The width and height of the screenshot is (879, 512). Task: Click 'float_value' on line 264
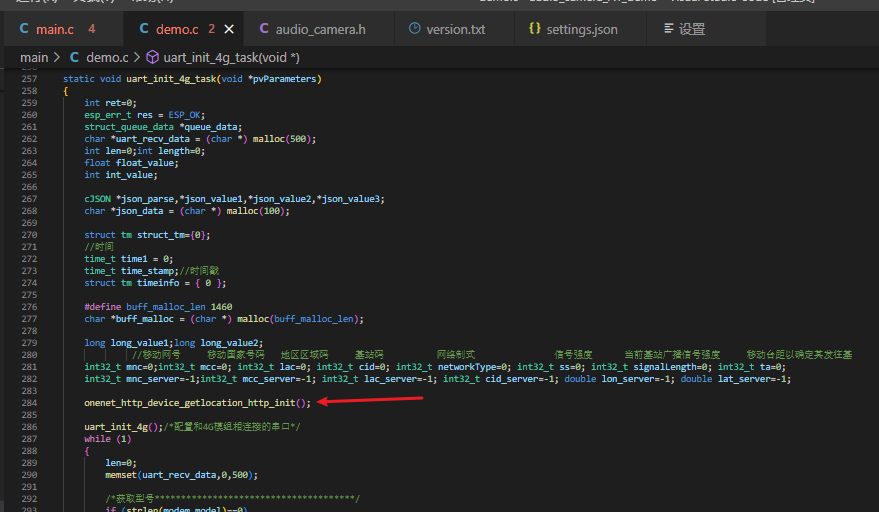(145, 163)
